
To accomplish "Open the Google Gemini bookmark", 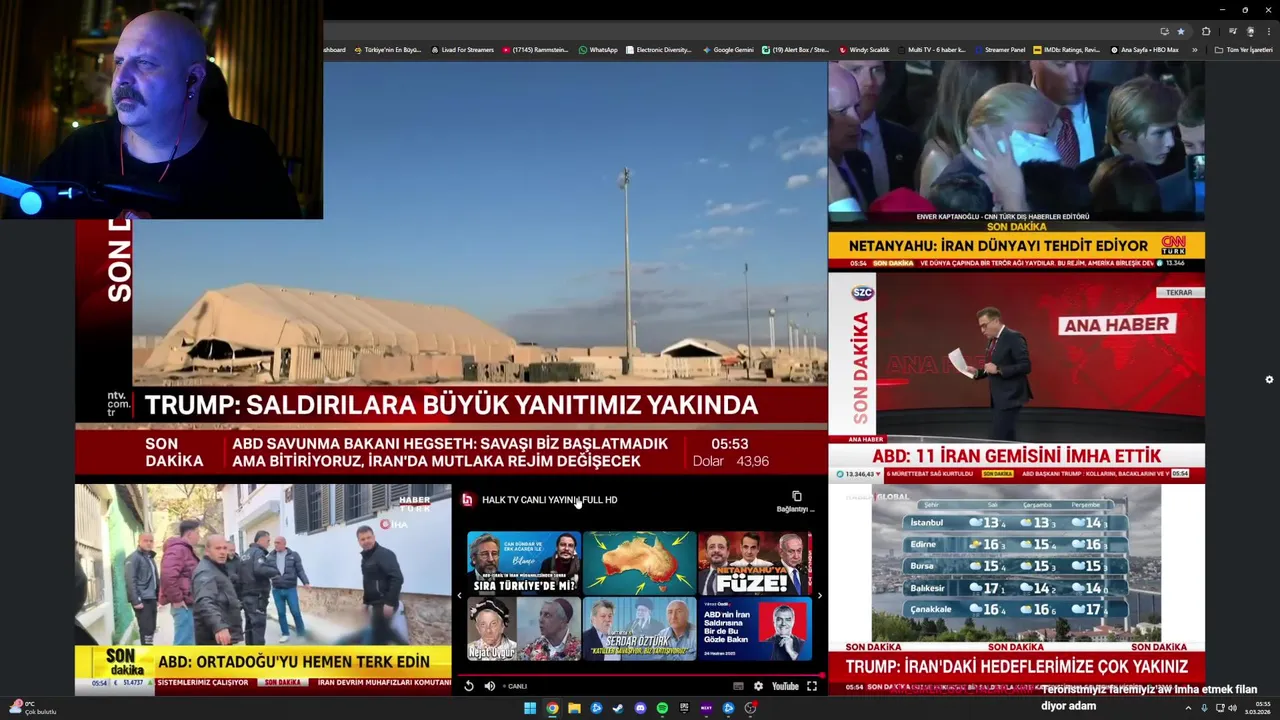I will coord(728,49).
